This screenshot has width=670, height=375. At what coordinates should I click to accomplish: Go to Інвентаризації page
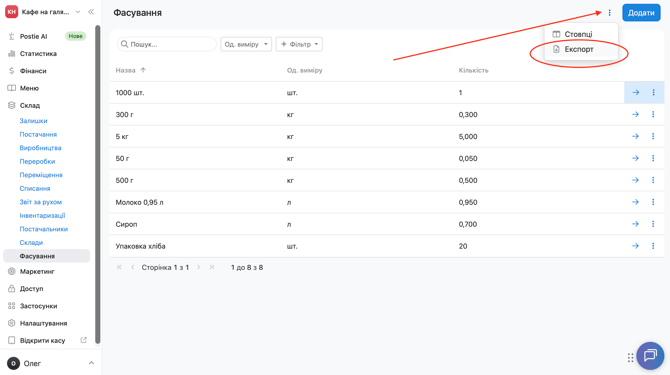point(42,216)
